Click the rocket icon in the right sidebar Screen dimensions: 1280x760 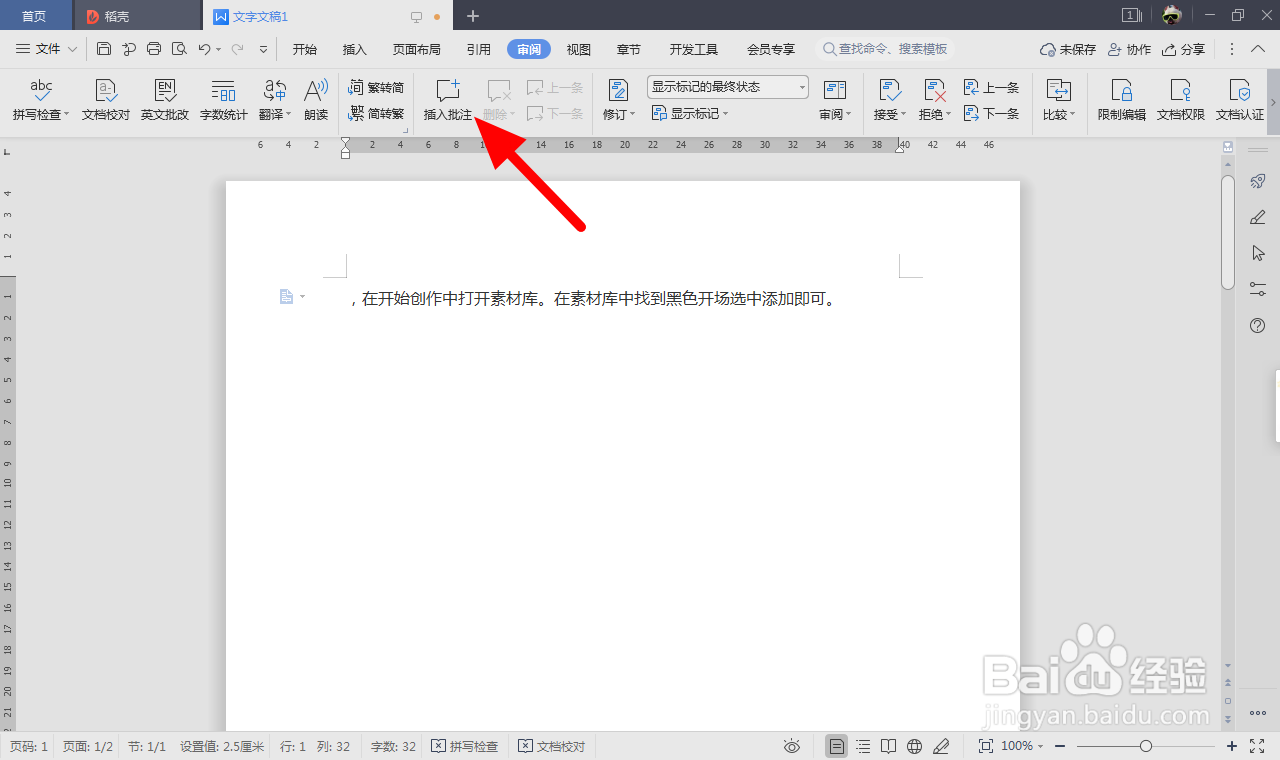pyautogui.click(x=1258, y=181)
